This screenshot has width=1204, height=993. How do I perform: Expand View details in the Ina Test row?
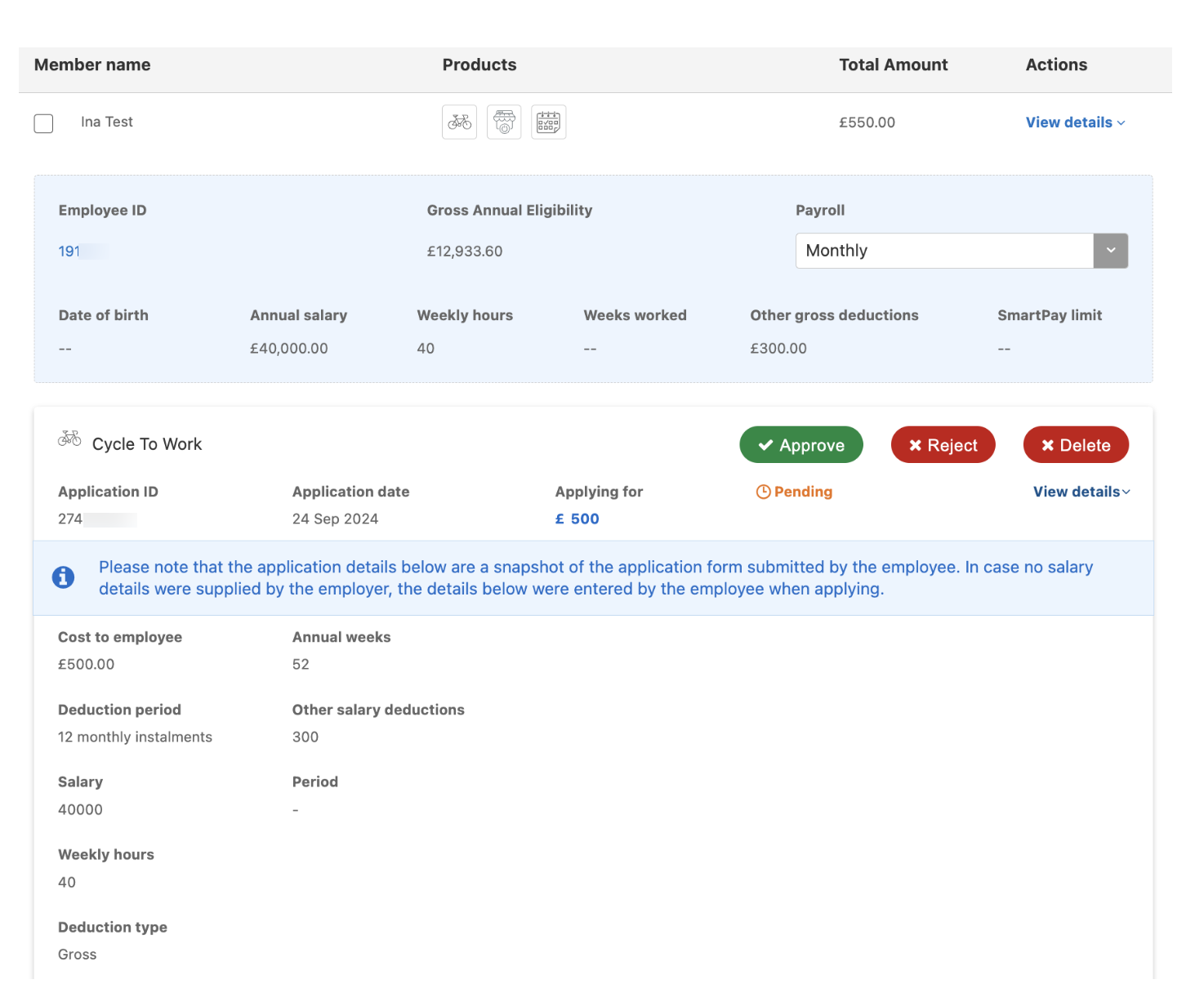click(1075, 122)
